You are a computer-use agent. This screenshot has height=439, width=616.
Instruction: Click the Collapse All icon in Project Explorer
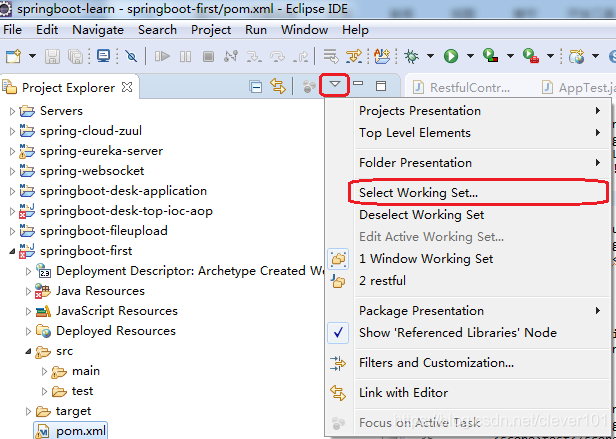pos(256,86)
